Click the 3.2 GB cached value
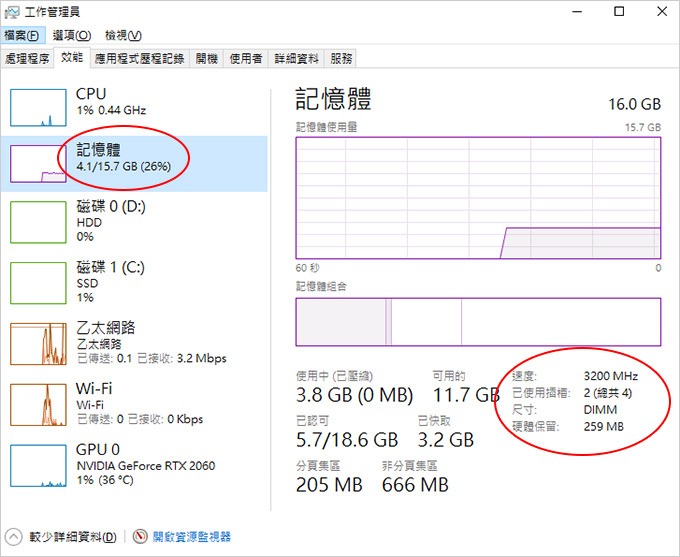680x557 pixels. pyautogui.click(x=446, y=440)
